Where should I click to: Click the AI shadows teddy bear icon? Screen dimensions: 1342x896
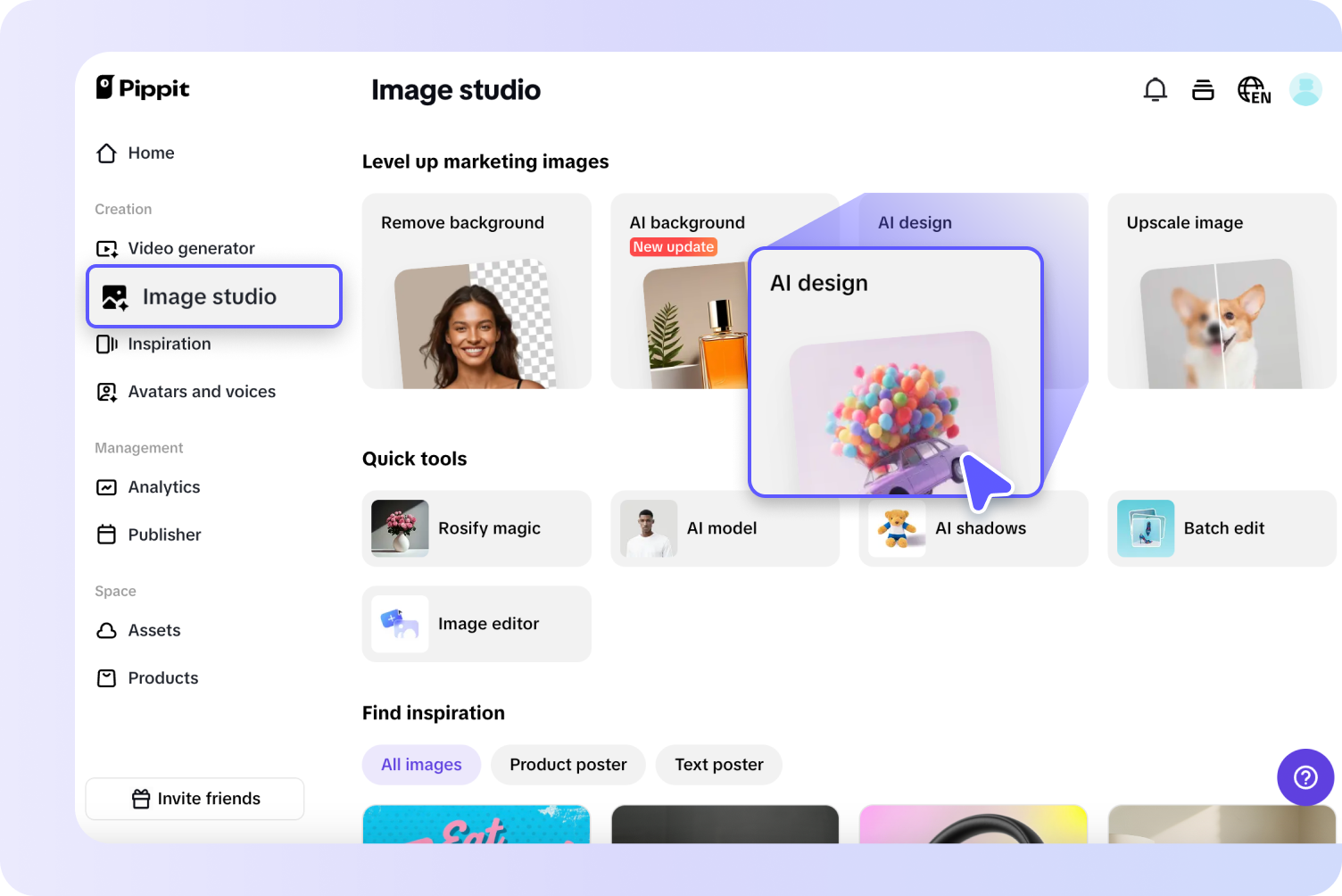click(896, 528)
